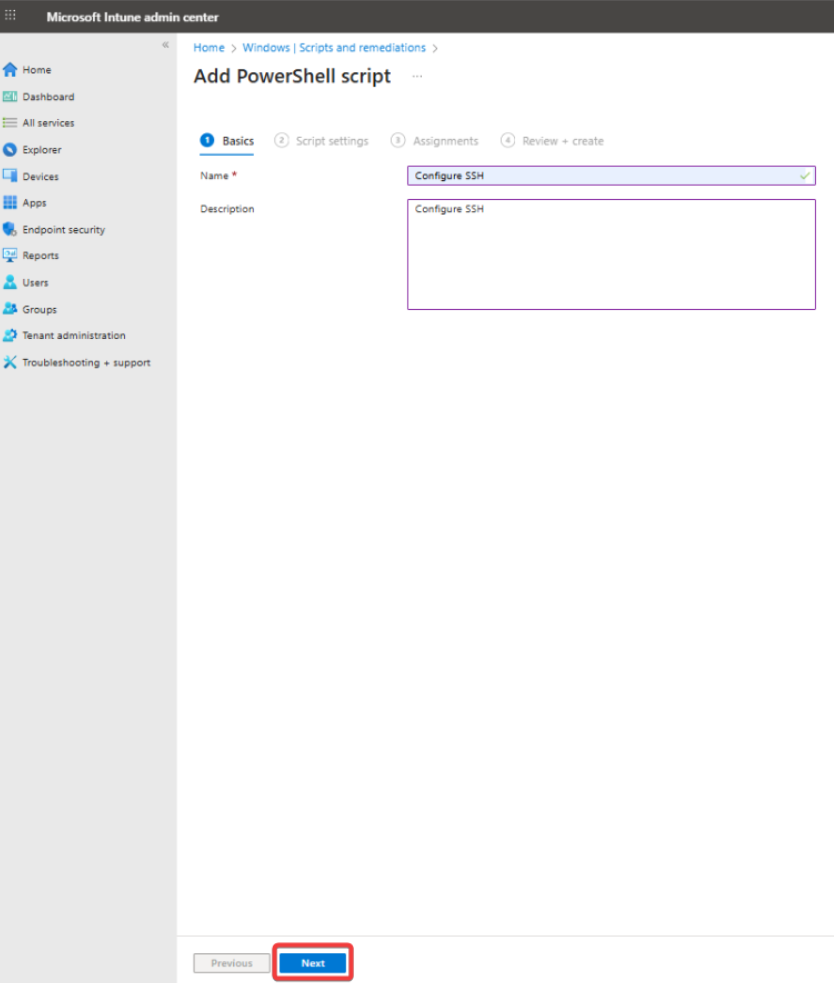
Task: Click the Users person icon
Action: [x=11, y=282]
